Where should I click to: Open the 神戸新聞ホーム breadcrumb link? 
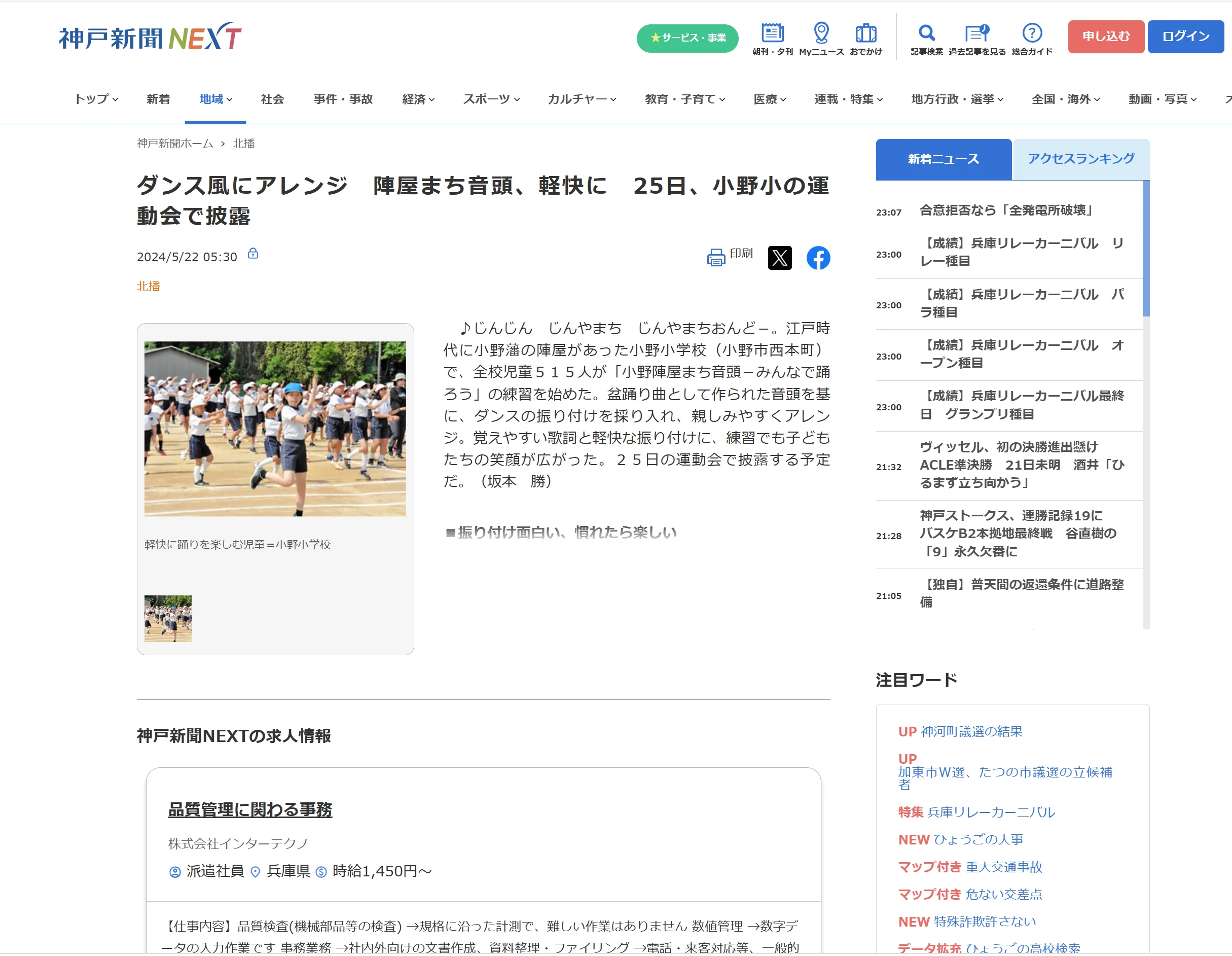175,144
